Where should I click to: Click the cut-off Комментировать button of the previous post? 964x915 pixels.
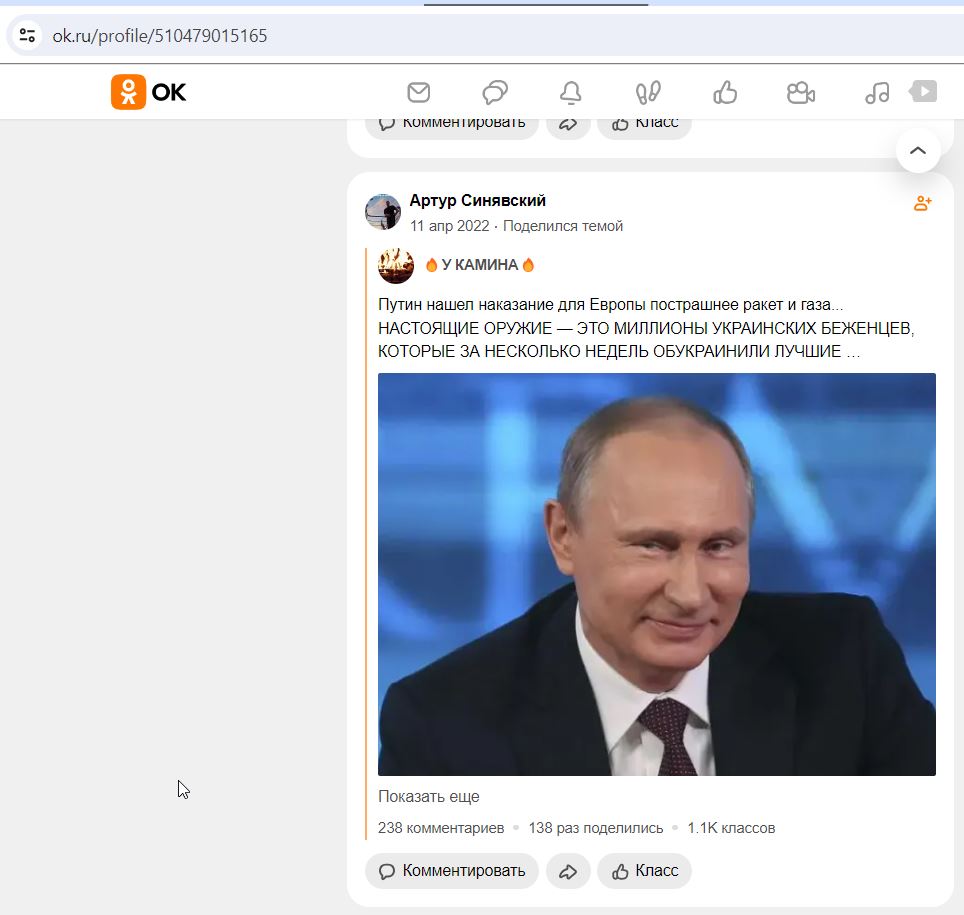click(452, 128)
